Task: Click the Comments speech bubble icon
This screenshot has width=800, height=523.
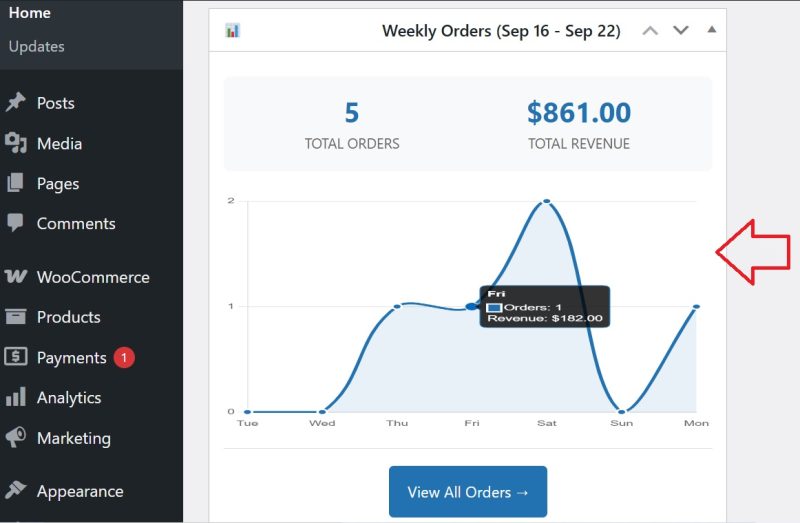Action: 15,223
